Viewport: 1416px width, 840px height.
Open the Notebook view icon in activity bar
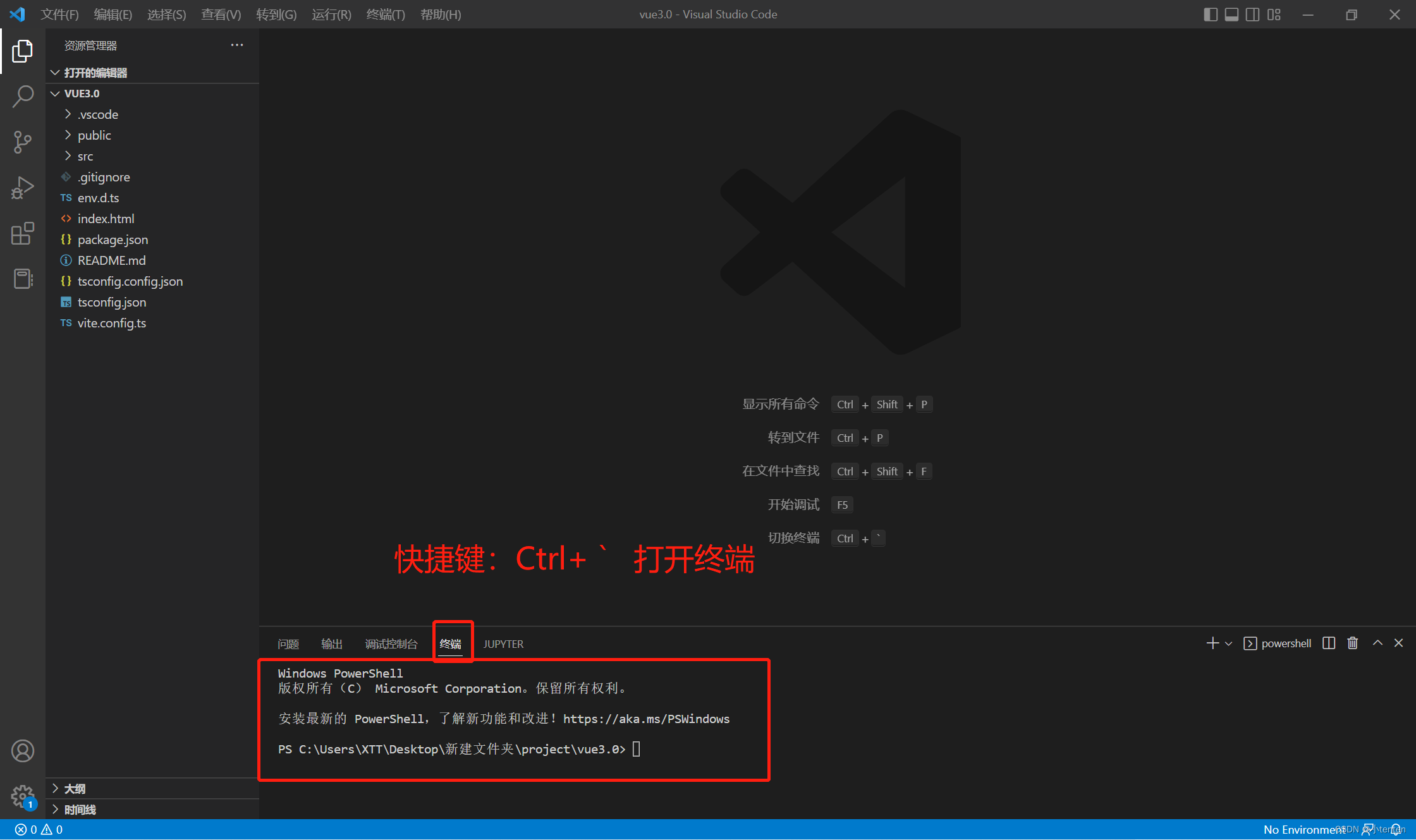point(23,279)
